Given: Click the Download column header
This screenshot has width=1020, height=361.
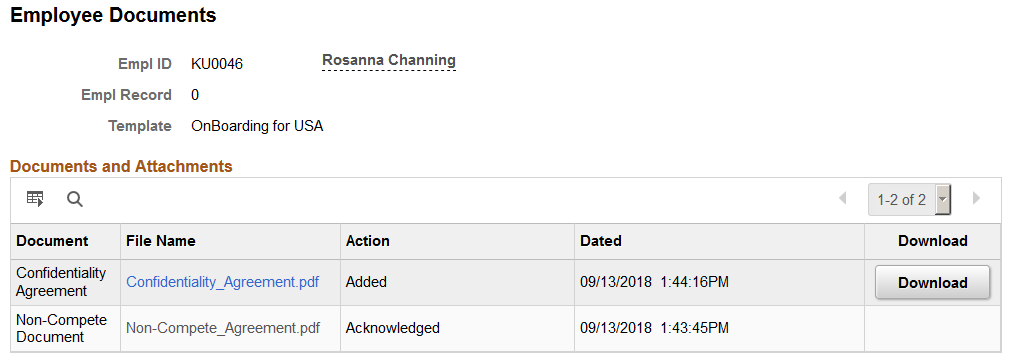Looking at the screenshot, I should [932, 241].
